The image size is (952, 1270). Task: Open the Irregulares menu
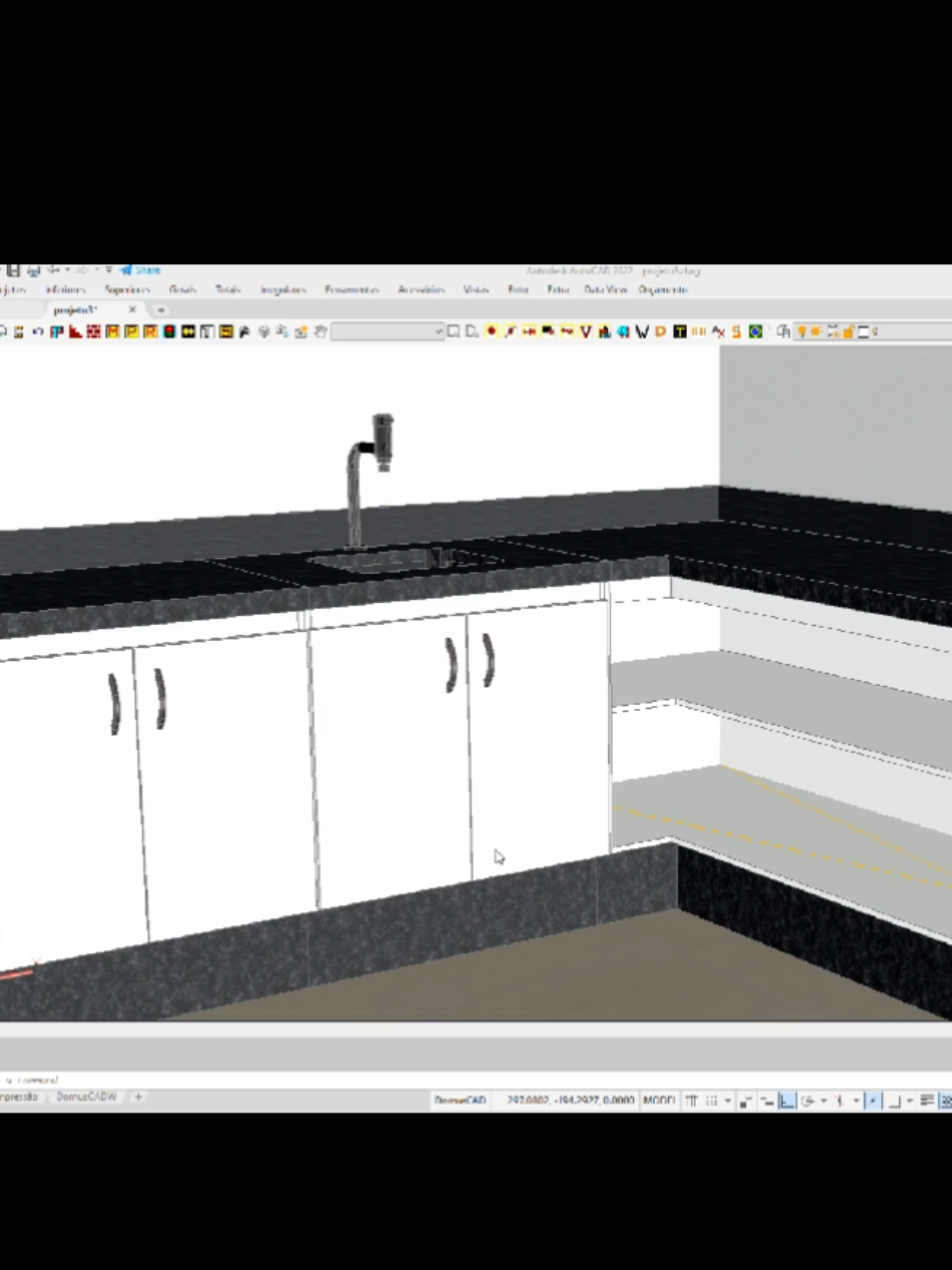coord(283,290)
